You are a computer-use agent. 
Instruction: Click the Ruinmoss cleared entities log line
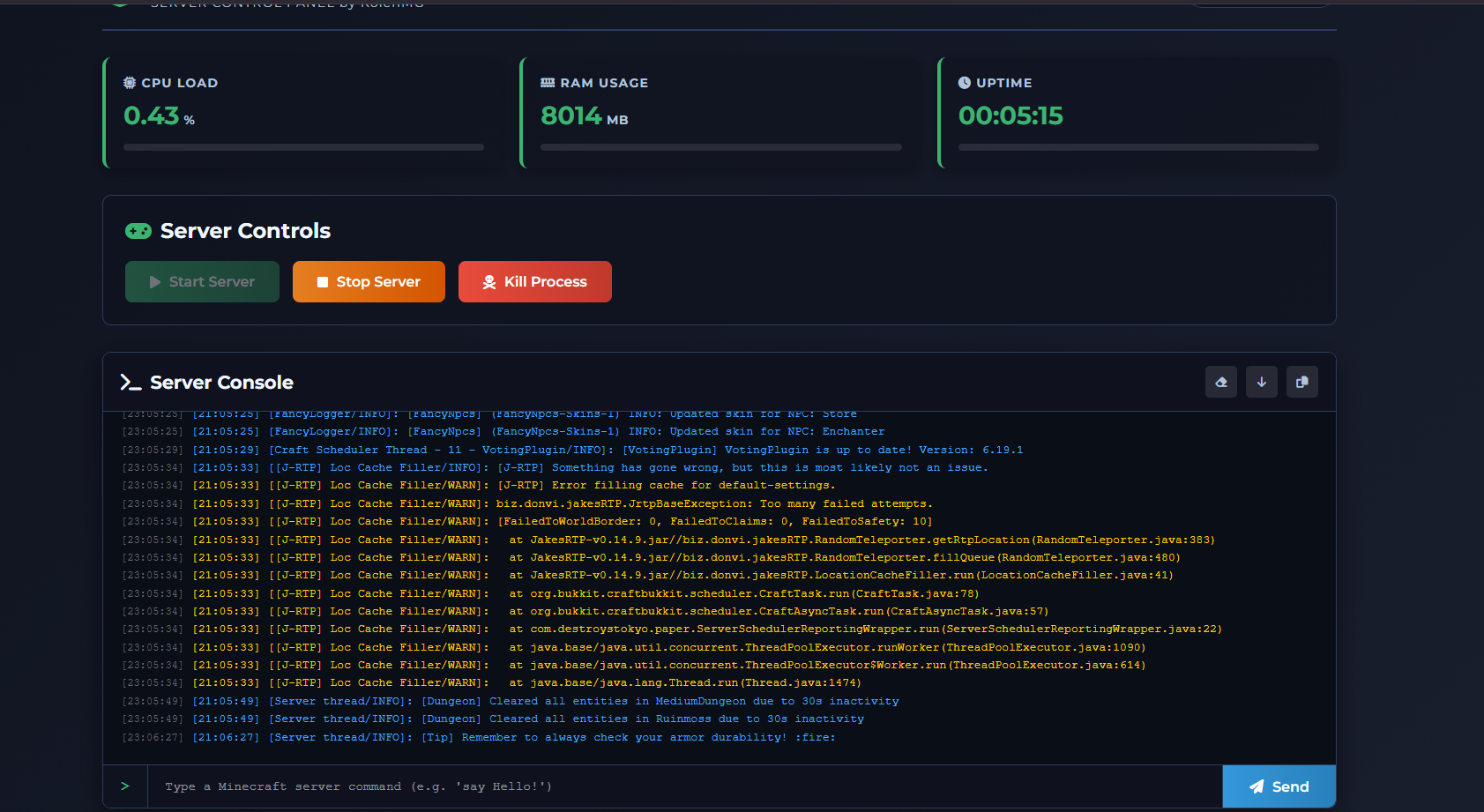click(x=493, y=719)
